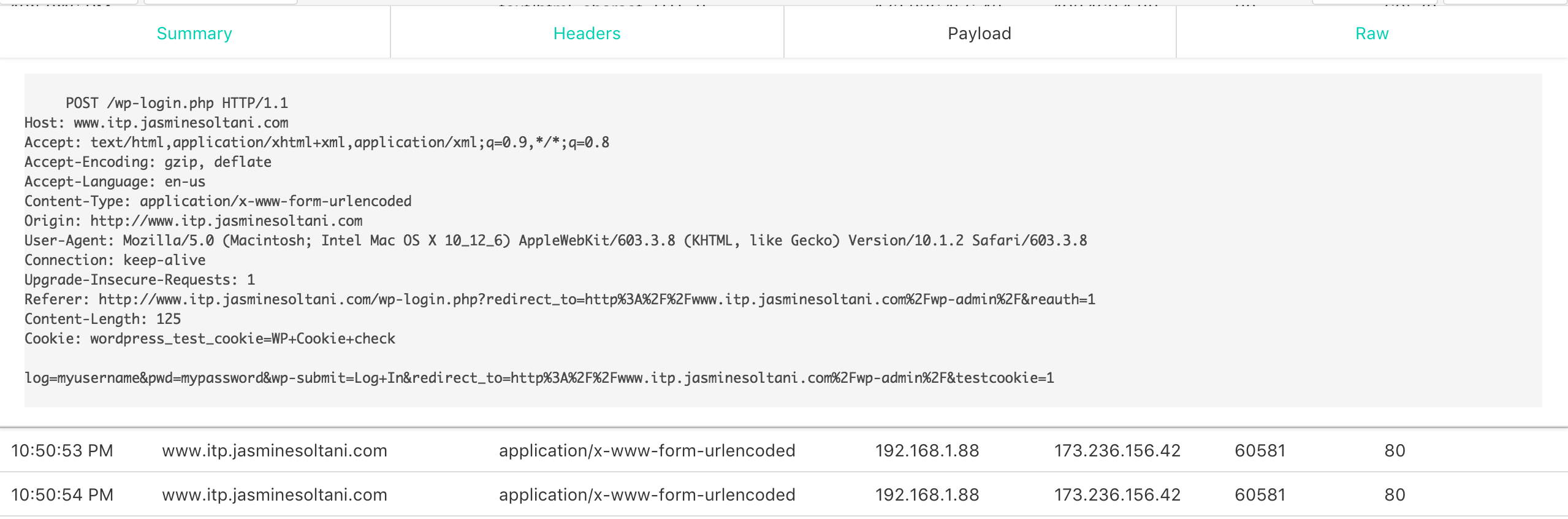Click the User-Agent header line
1568x519 pixels.
(555, 240)
